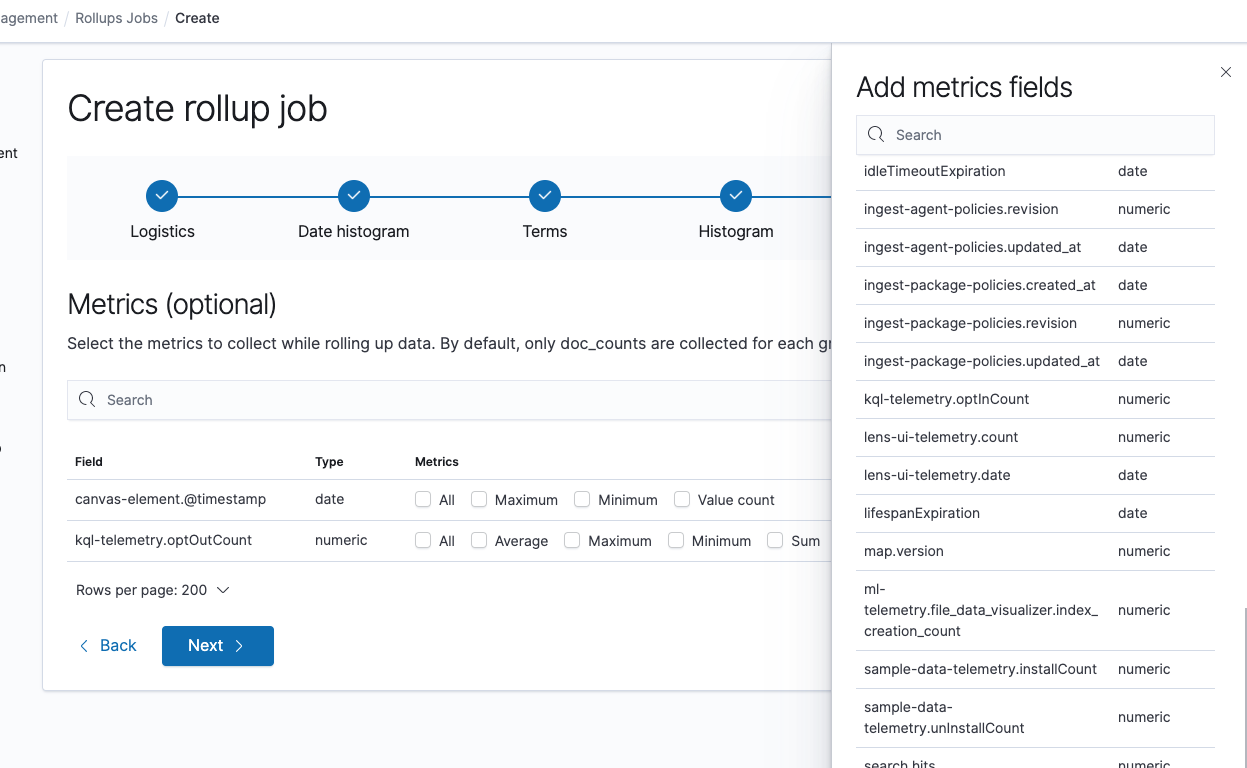
Task: Add the sample-data-telemetry.installCount field
Action: [1035, 669]
